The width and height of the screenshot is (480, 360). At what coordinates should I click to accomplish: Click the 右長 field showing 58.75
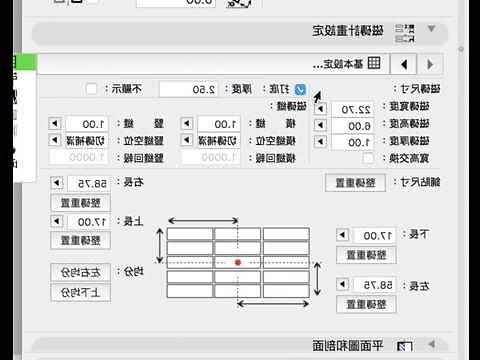[x=89, y=184]
